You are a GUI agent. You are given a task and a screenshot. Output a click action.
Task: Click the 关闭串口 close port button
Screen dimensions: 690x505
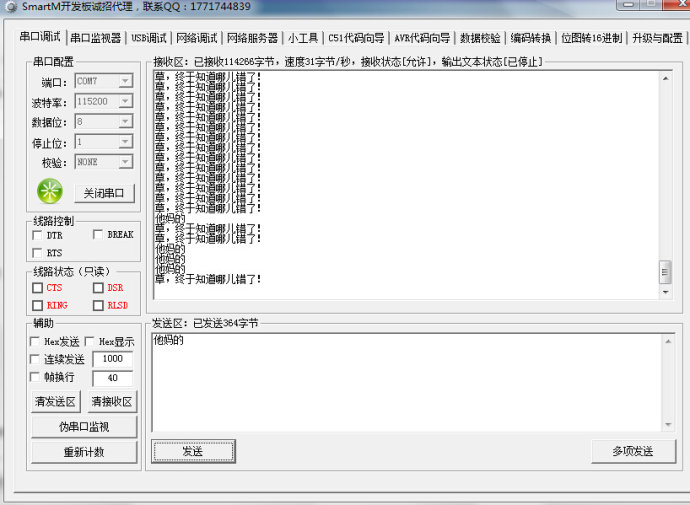(104, 193)
